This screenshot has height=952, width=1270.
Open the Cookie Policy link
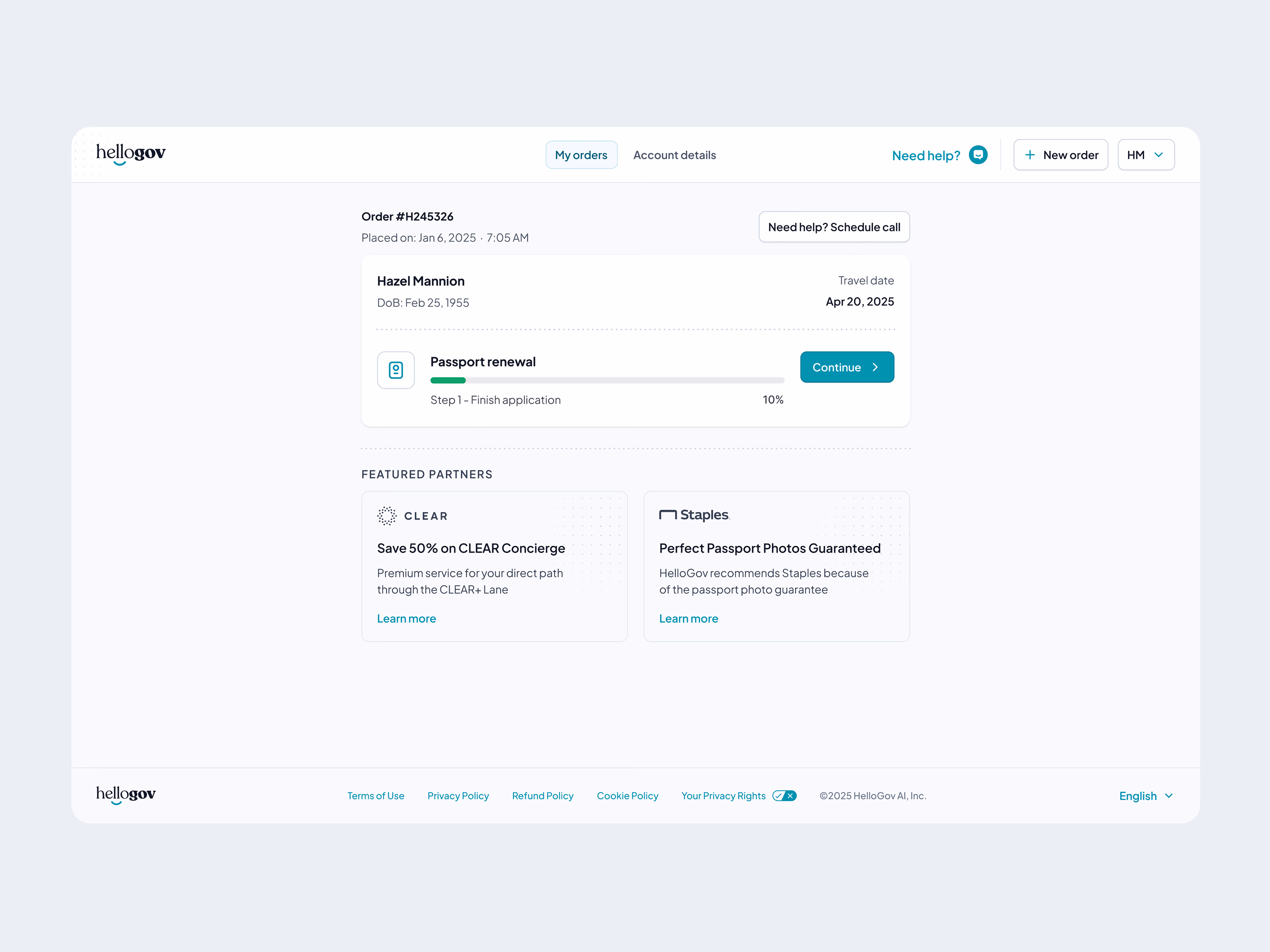tap(627, 796)
